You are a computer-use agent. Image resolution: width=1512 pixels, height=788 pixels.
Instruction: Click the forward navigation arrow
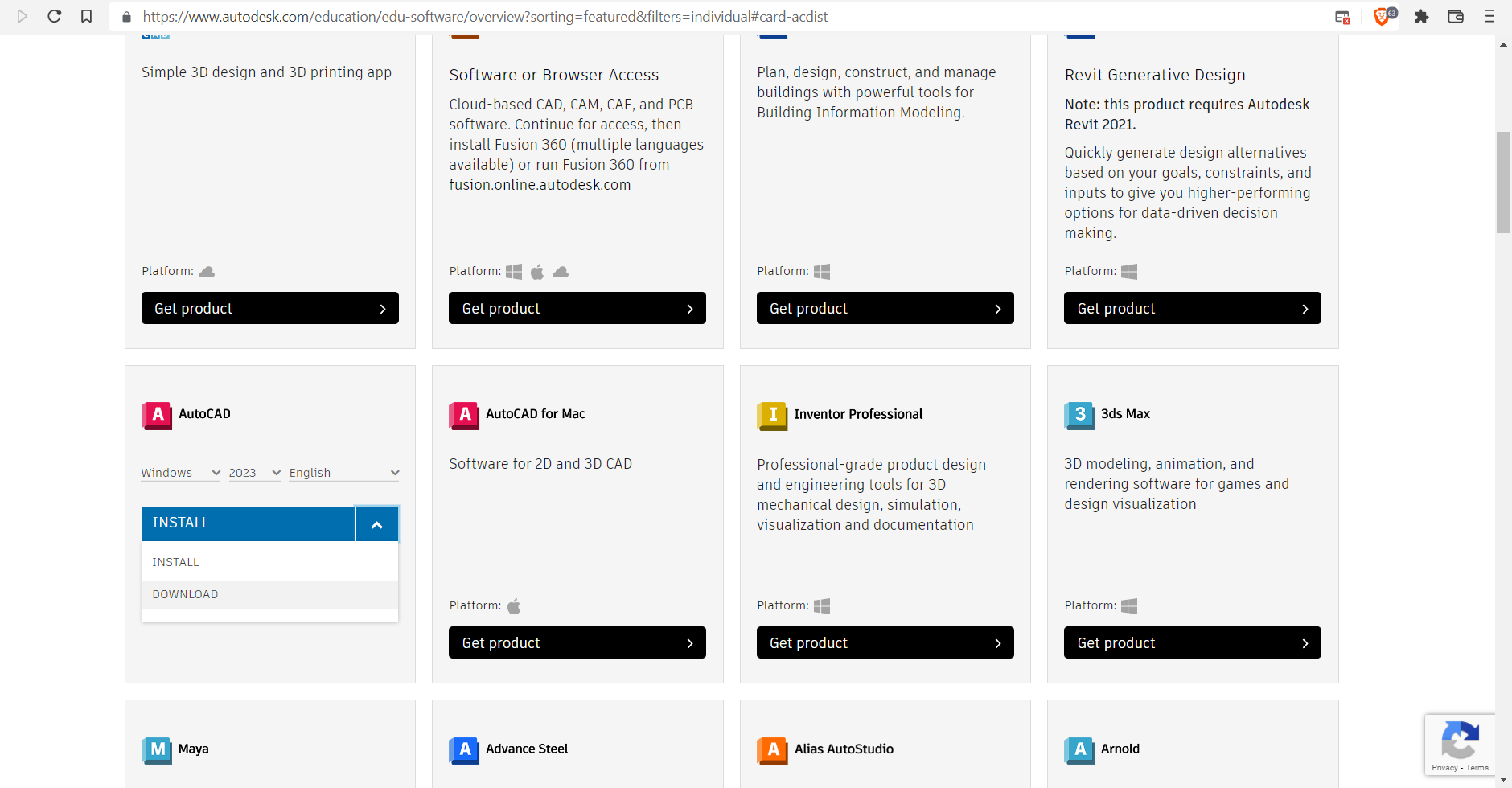[x=22, y=16]
